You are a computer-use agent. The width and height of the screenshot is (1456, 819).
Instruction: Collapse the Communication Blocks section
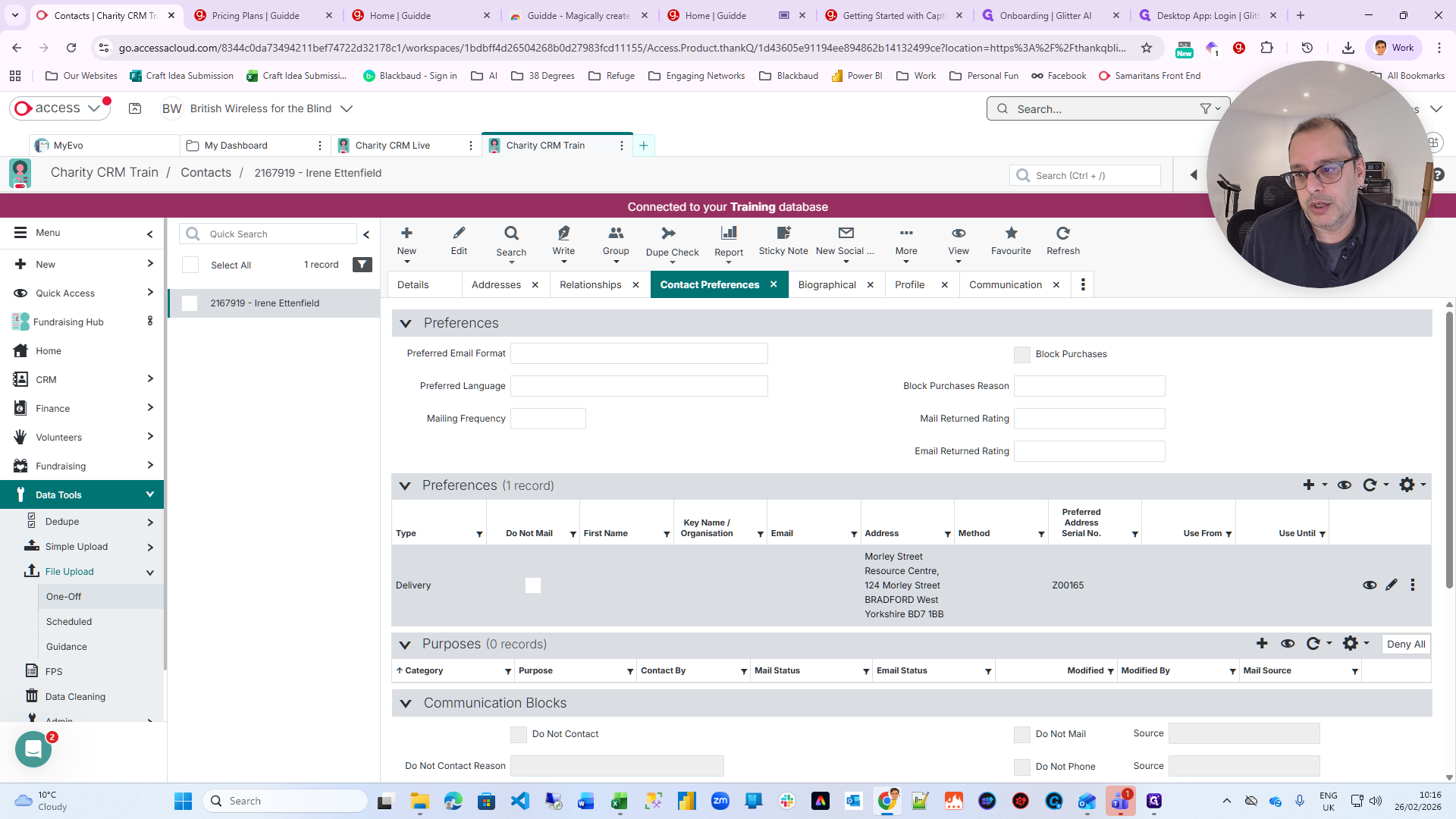[x=406, y=704]
